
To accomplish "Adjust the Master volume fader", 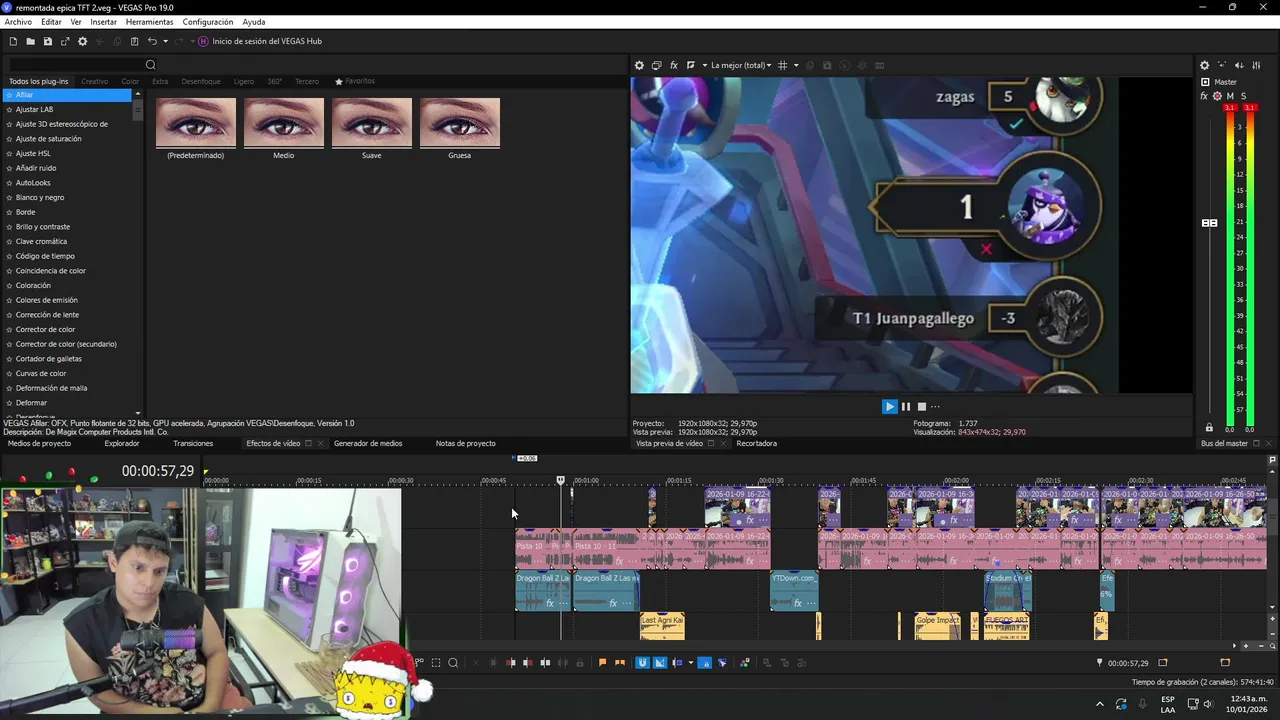I will pyautogui.click(x=1209, y=223).
